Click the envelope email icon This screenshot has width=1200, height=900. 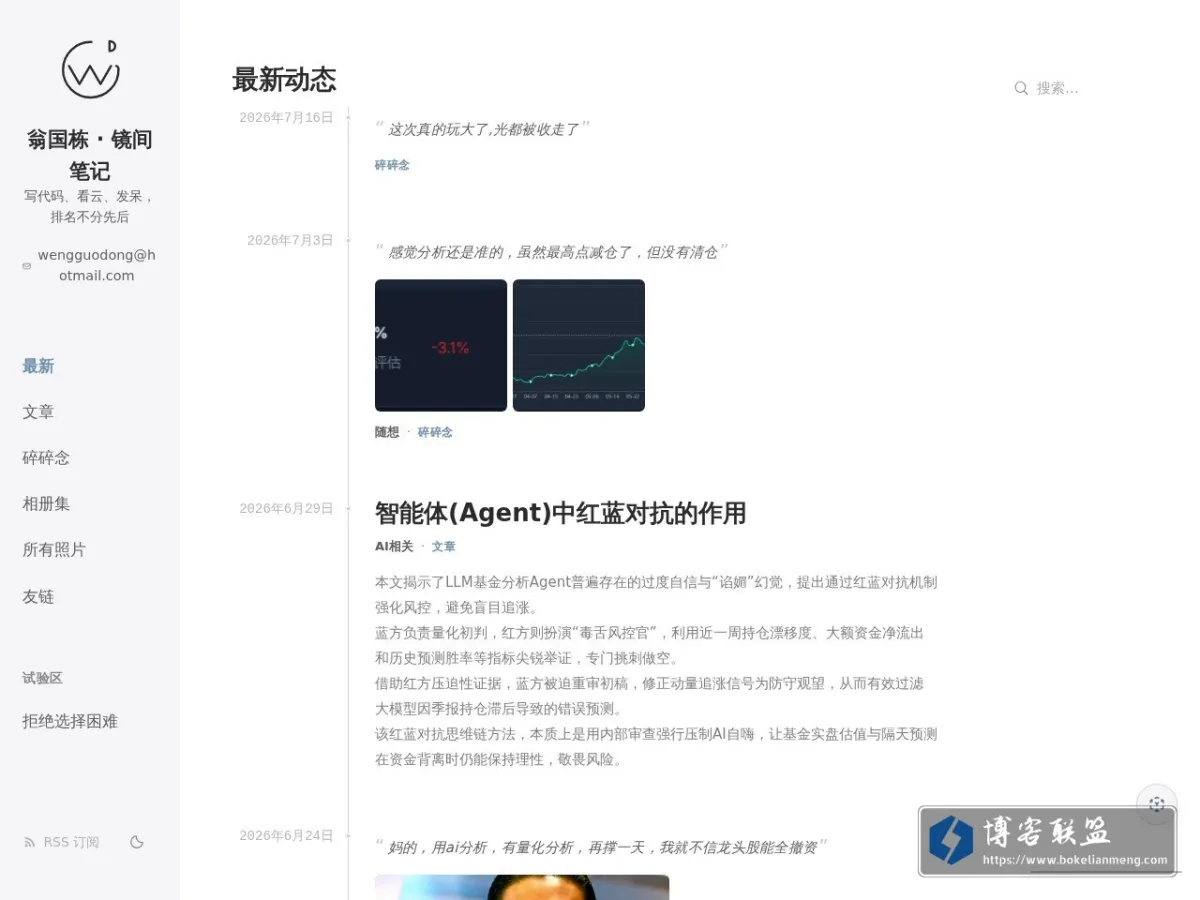click(27, 266)
